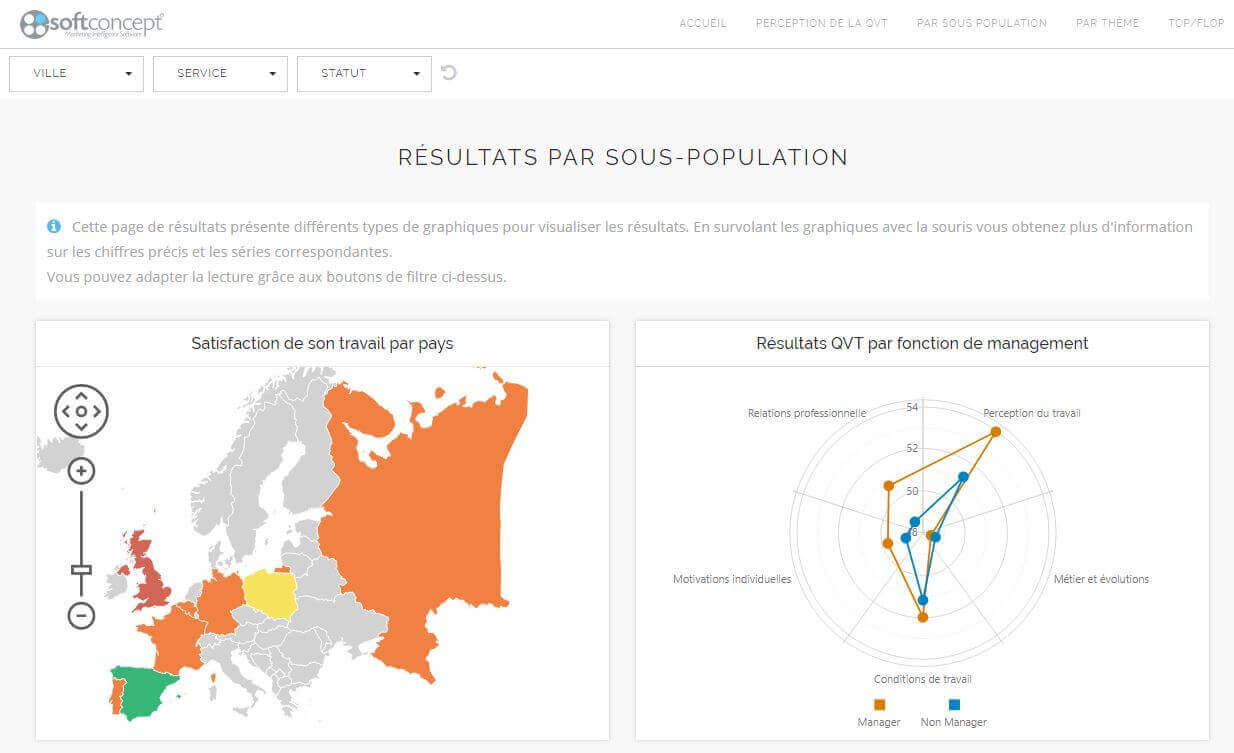Pan the map left with navigation pad arrow
Viewport: 1234px width, 753px height.
click(65, 411)
